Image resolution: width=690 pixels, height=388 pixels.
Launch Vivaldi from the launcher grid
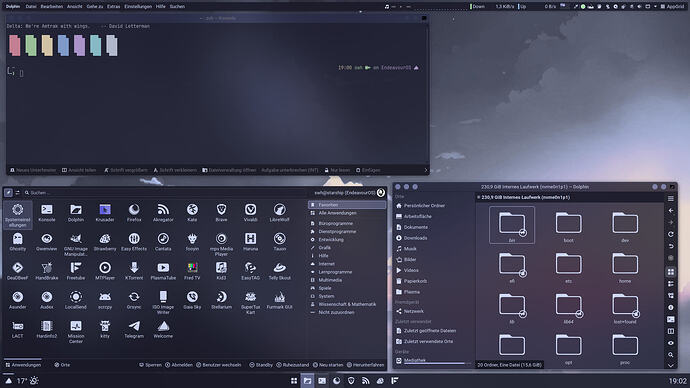tap(250, 212)
